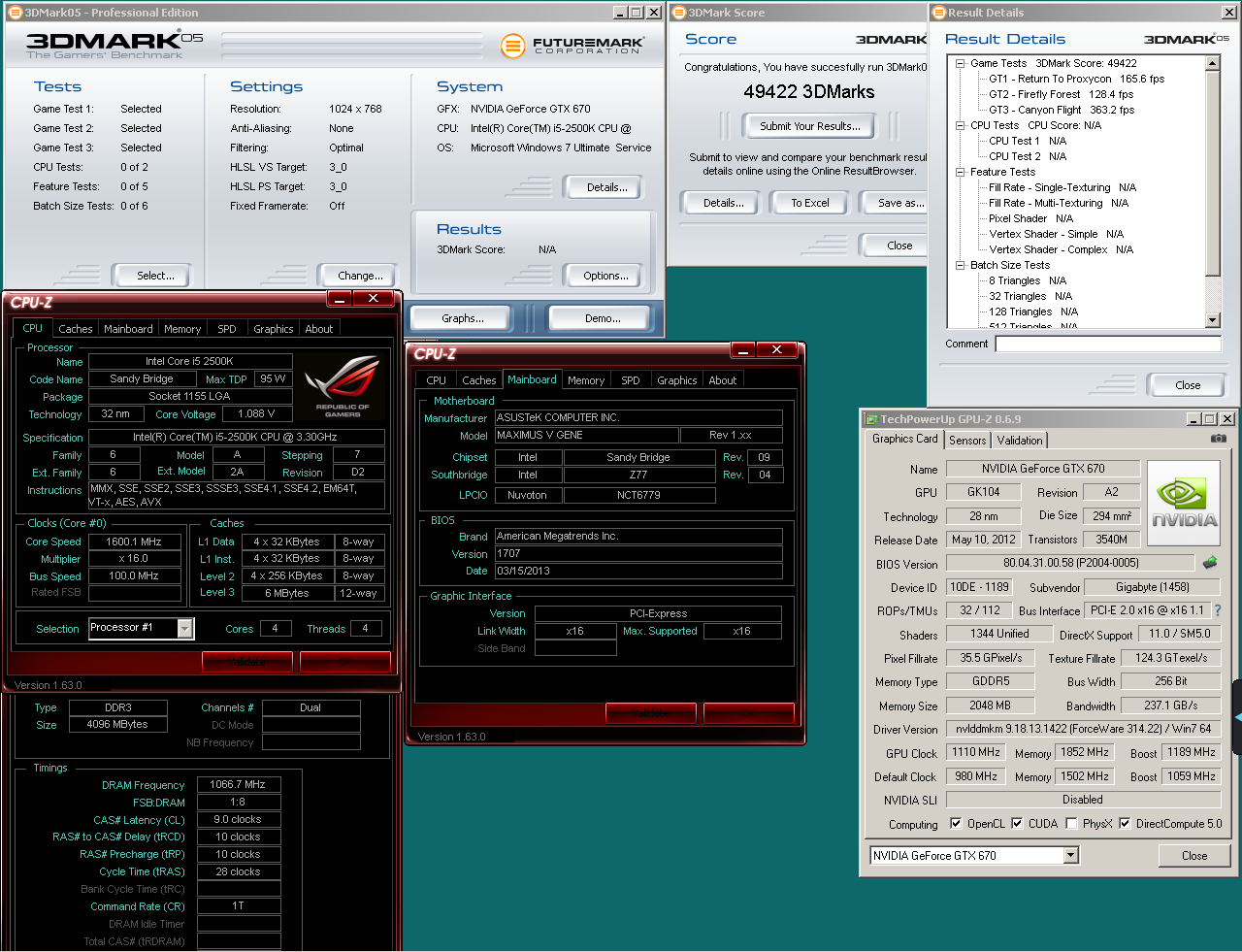Click the Result Details scrollbar down arrow
Screen dimensions: 1242x952
pyautogui.click(x=1212, y=320)
